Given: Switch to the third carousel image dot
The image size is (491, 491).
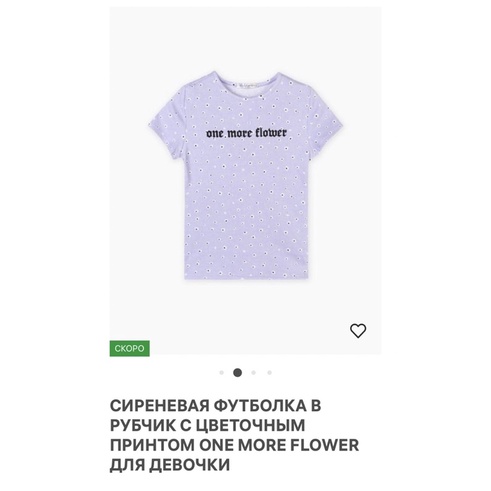Looking at the screenshot, I should tap(254, 373).
